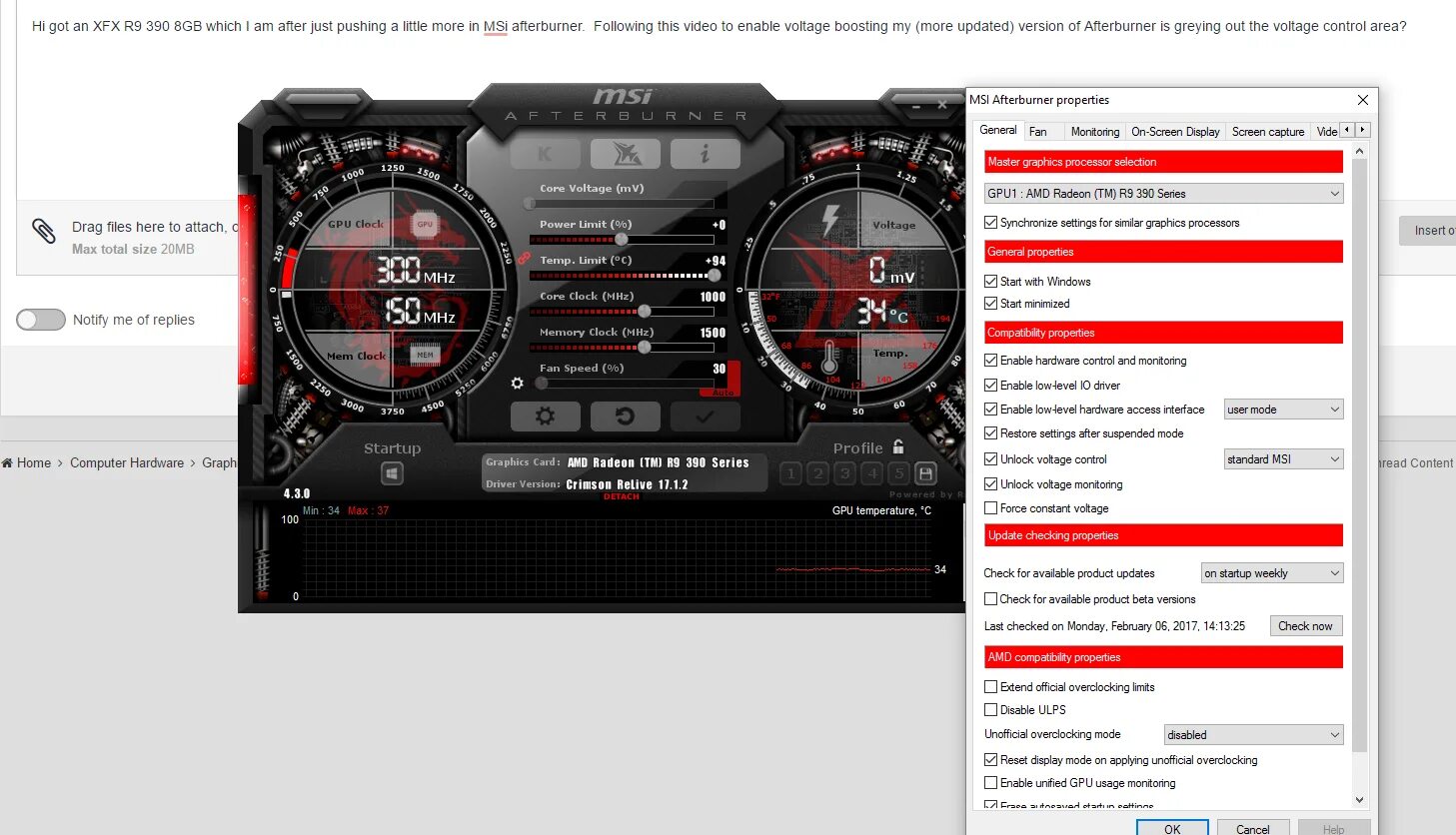Click the Temp. Limit slider handle
The width and height of the screenshot is (1456, 835).
[714, 276]
